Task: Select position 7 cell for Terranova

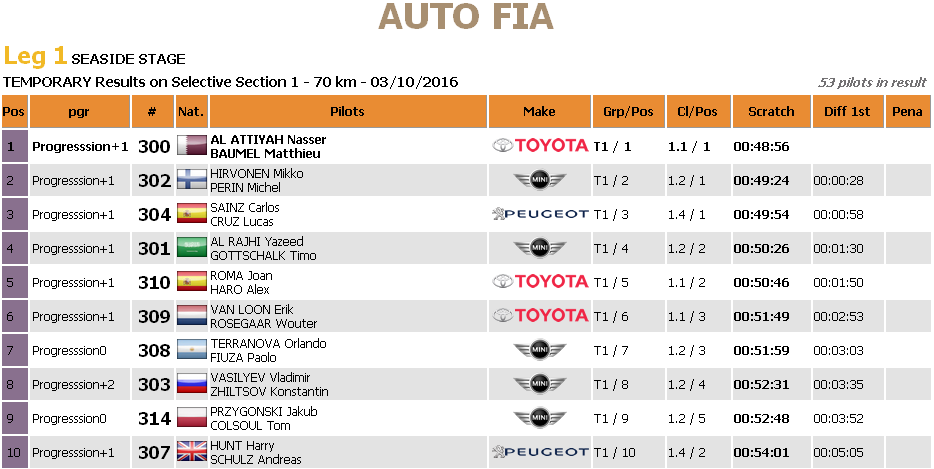Action: [14, 350]
